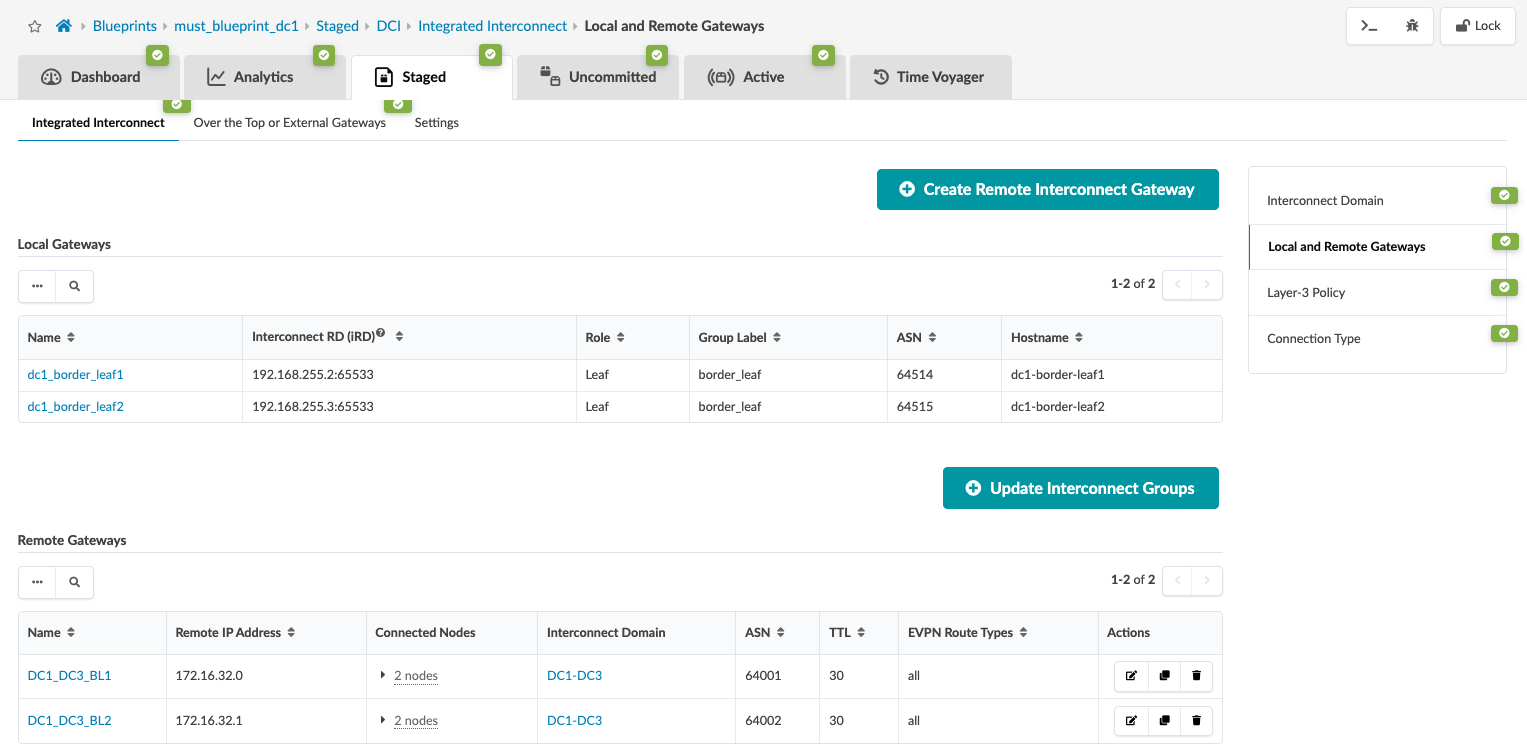Select Layer-3 Policy in side navigation
Viewport: 1527px width, 750px height.
(1305, 293)
